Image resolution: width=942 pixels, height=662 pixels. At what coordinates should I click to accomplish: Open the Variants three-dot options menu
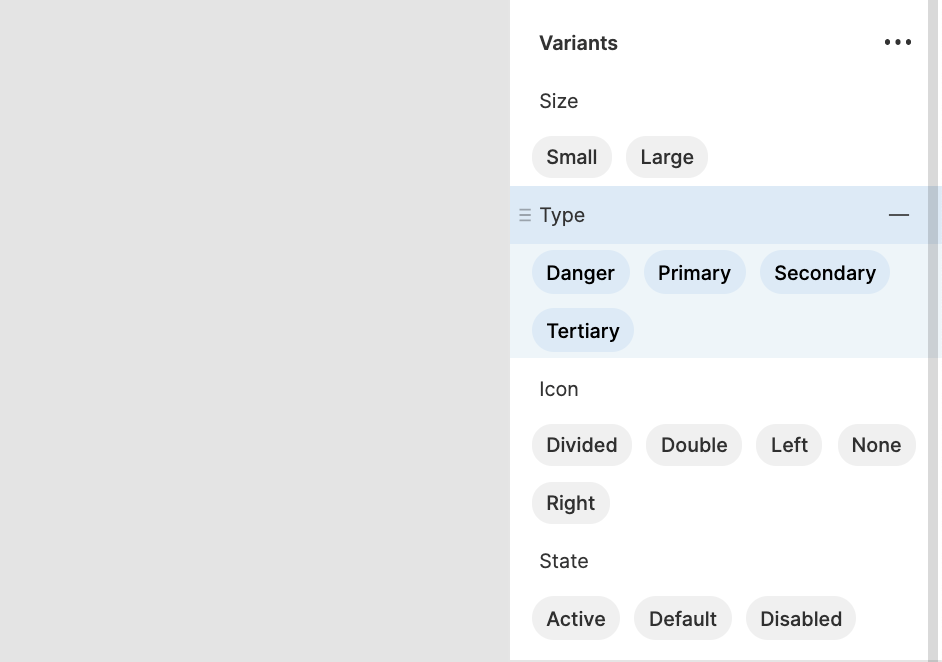point(898,43)
